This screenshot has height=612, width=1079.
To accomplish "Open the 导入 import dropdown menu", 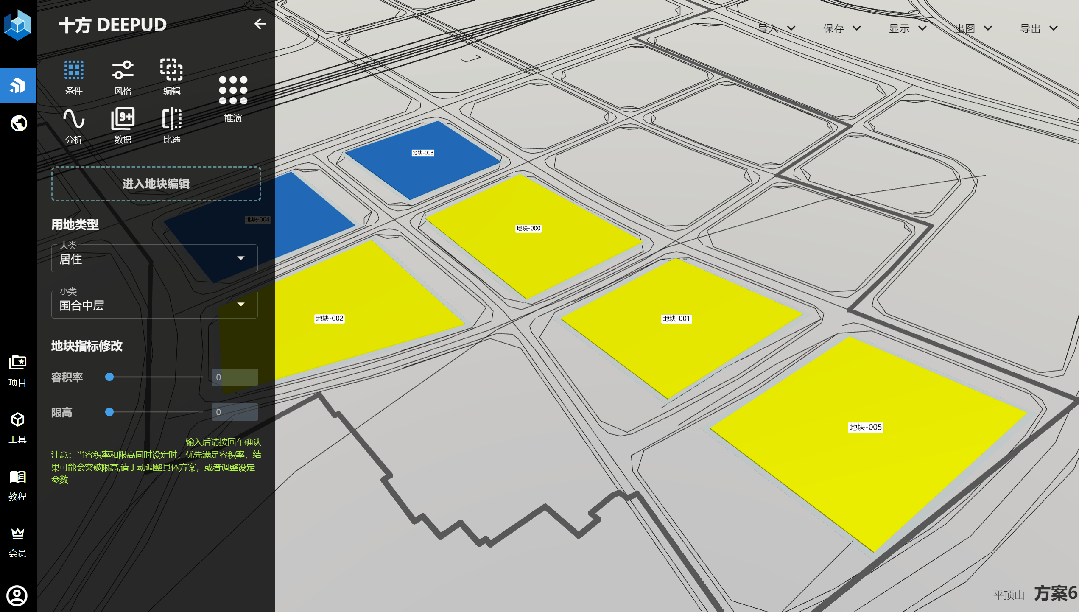I will coord(776,28).
